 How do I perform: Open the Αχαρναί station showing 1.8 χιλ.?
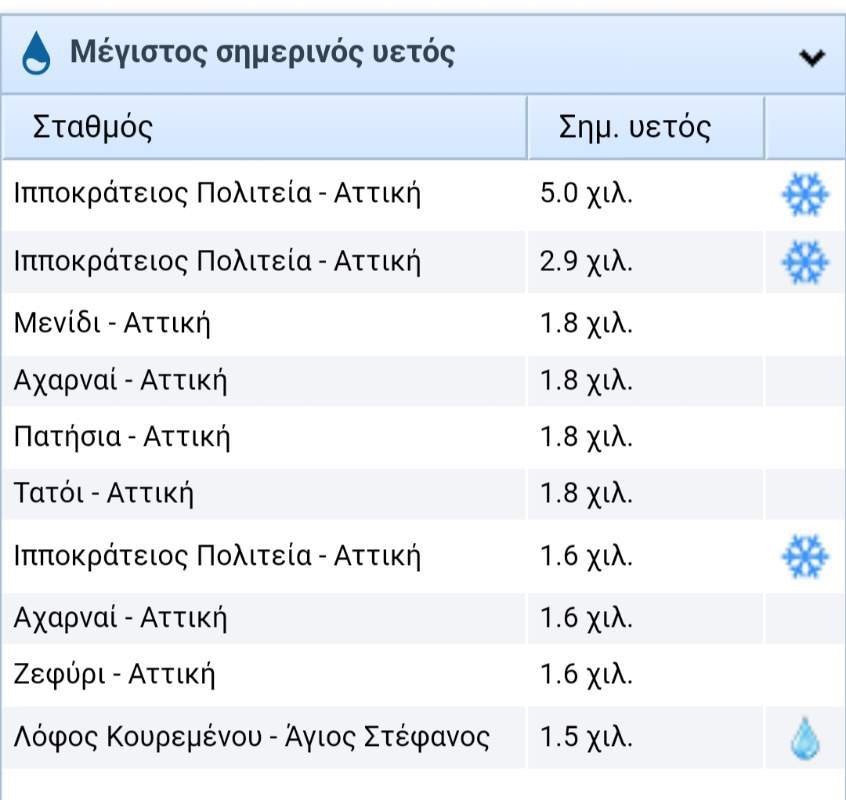coord(121,380)
